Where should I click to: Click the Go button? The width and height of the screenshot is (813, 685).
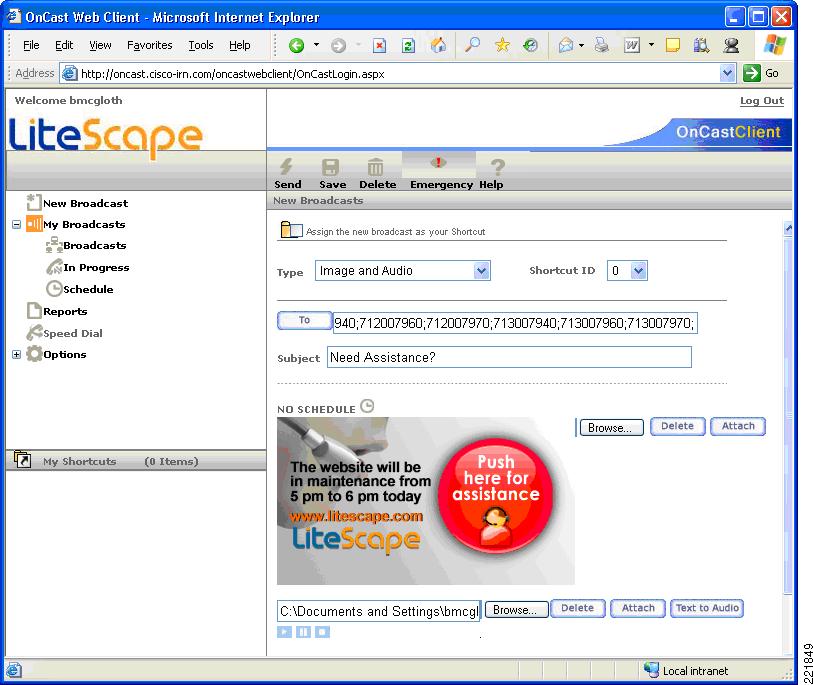click(761, 73)
